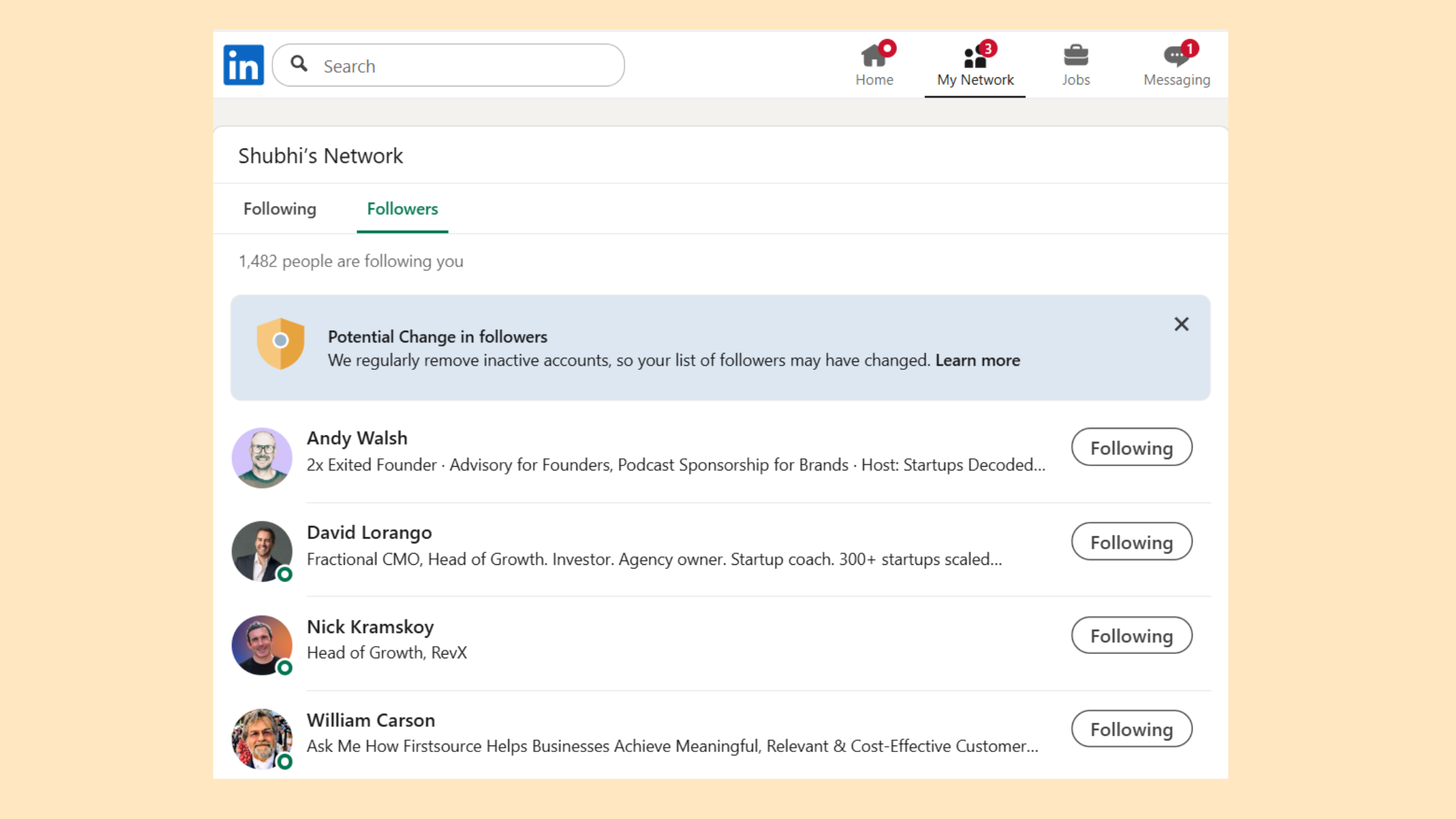The image size is (1456, 819).
Task: Toggle Following button for David Lorango
Action: pos(1132,541)
